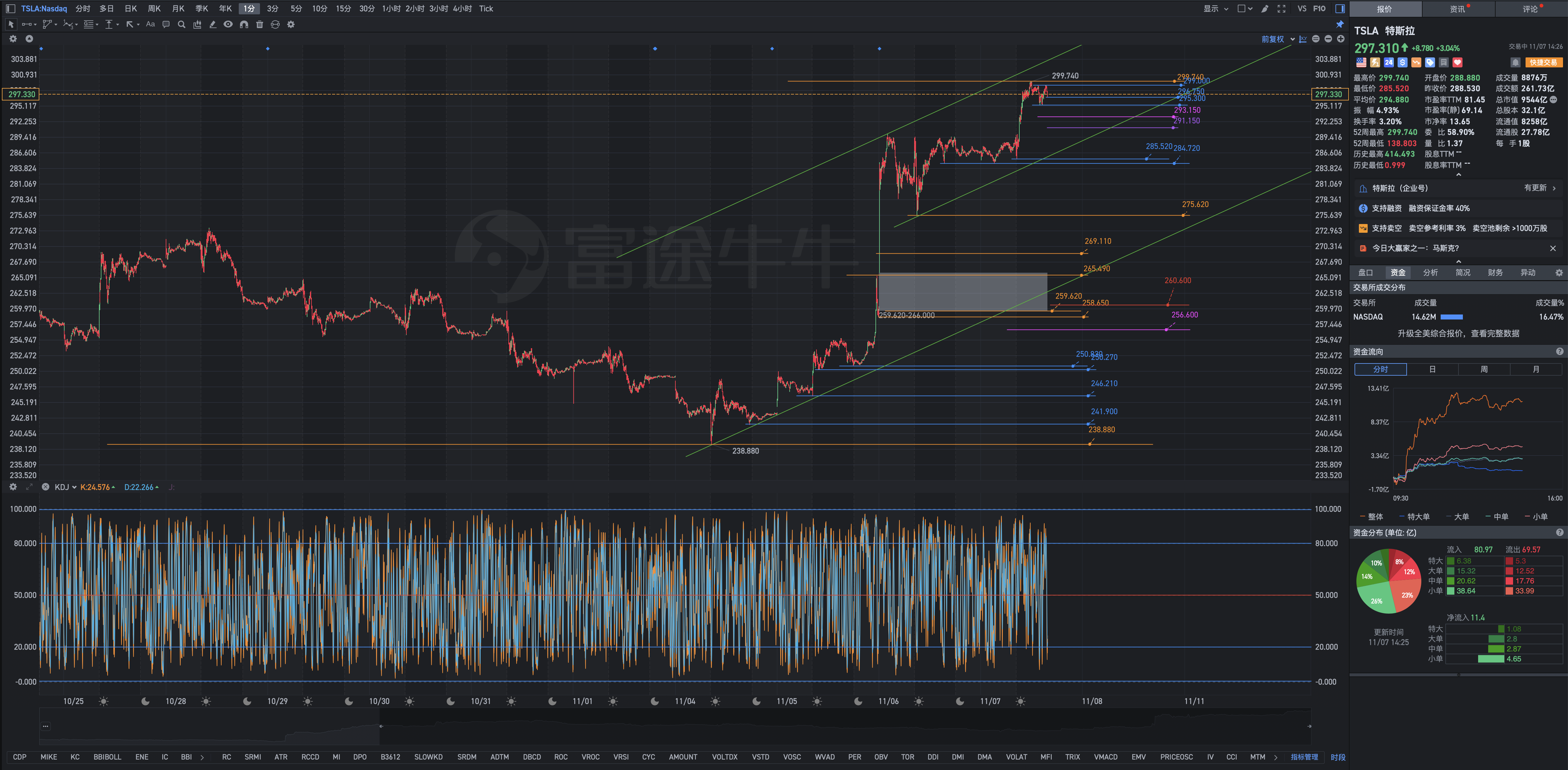Add a comment bubble annotation
1568x770 pixels.
point(165,24)
